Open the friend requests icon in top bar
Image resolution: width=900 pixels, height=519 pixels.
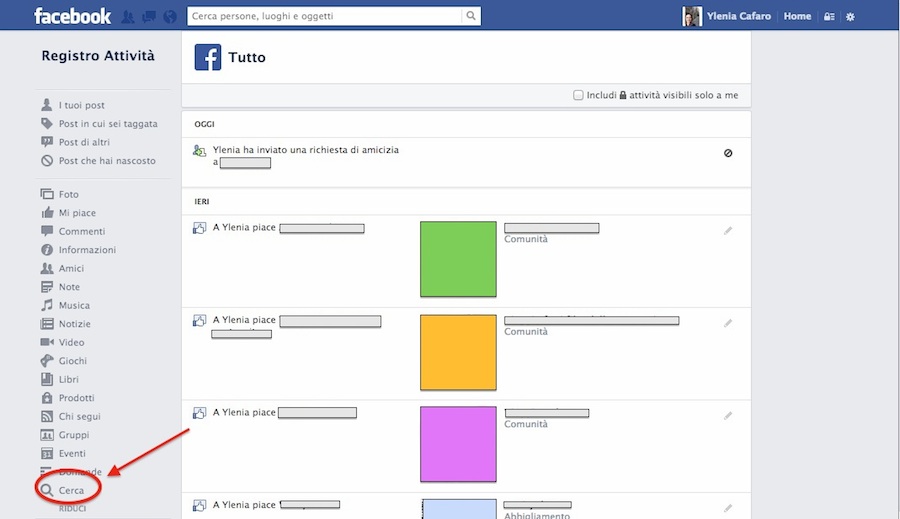point(127,17)
